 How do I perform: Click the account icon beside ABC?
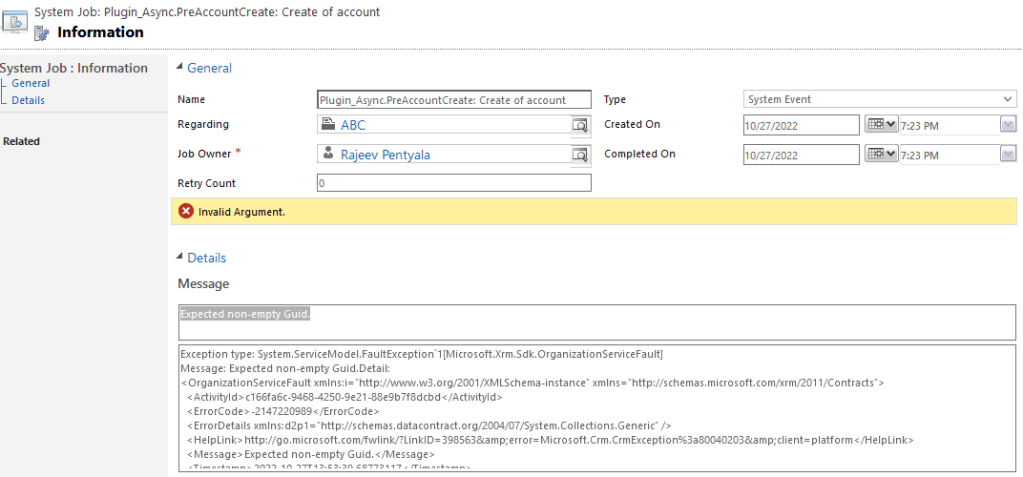point(327,125)
